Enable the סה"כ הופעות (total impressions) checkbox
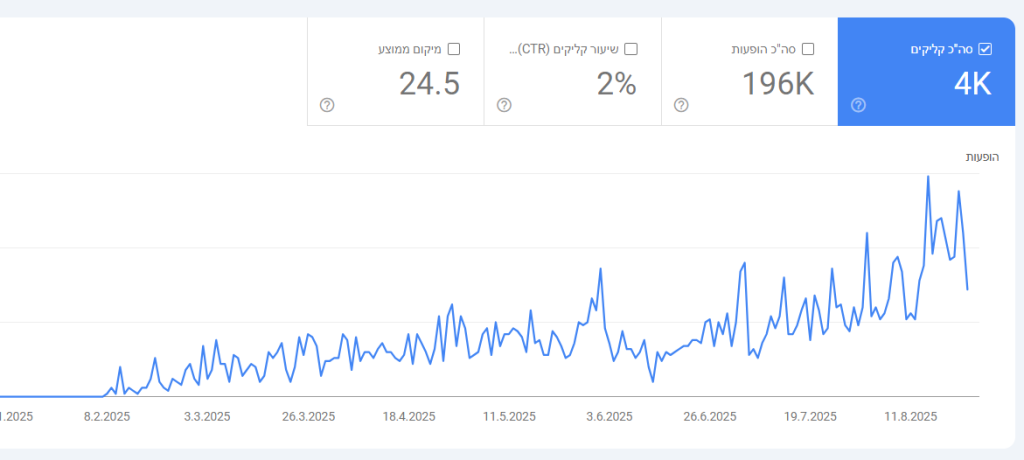 point(807,49)
